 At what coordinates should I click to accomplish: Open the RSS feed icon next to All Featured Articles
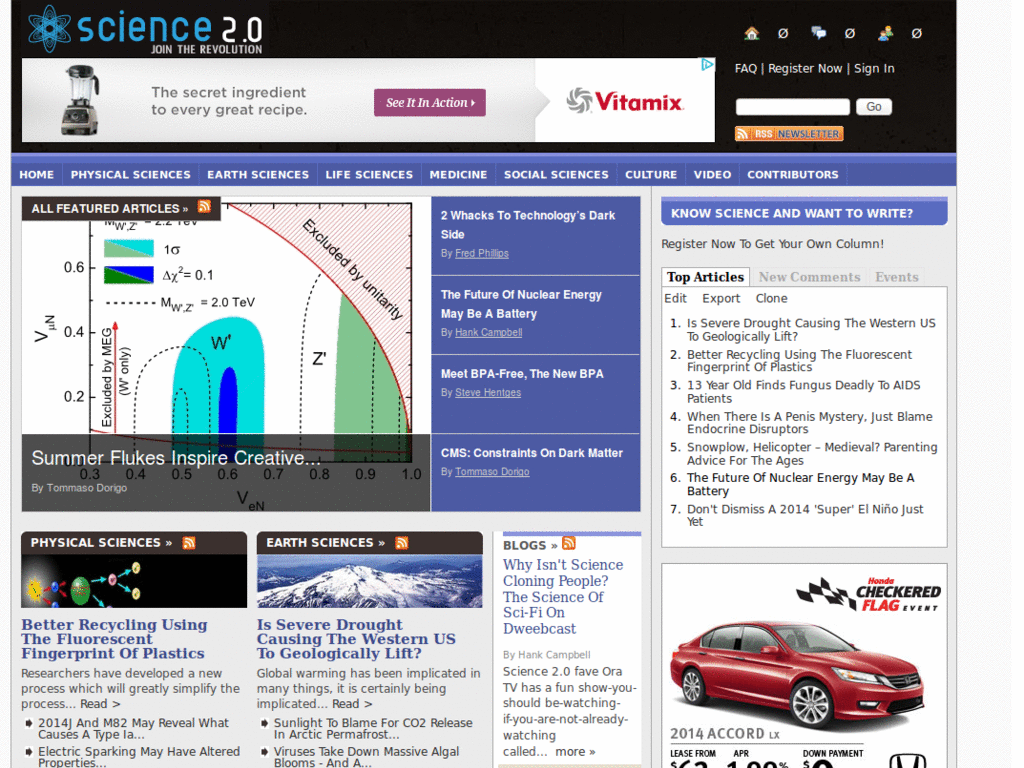(x=204, y=208)
